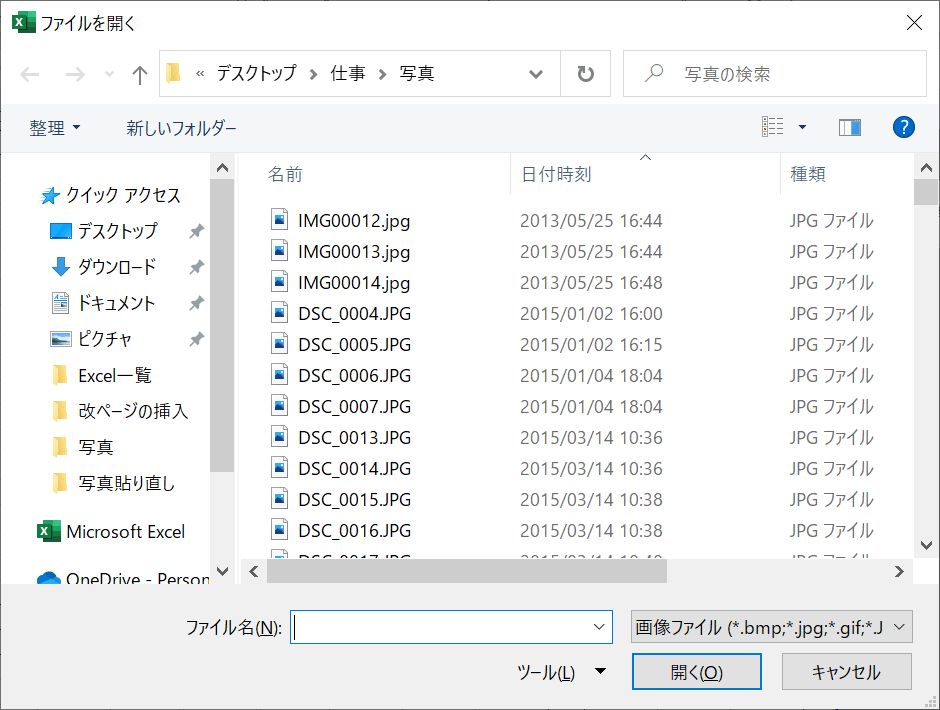Click the 開く button
The height and width of the screenshot is (710, 940).
(x=696, y=672)
